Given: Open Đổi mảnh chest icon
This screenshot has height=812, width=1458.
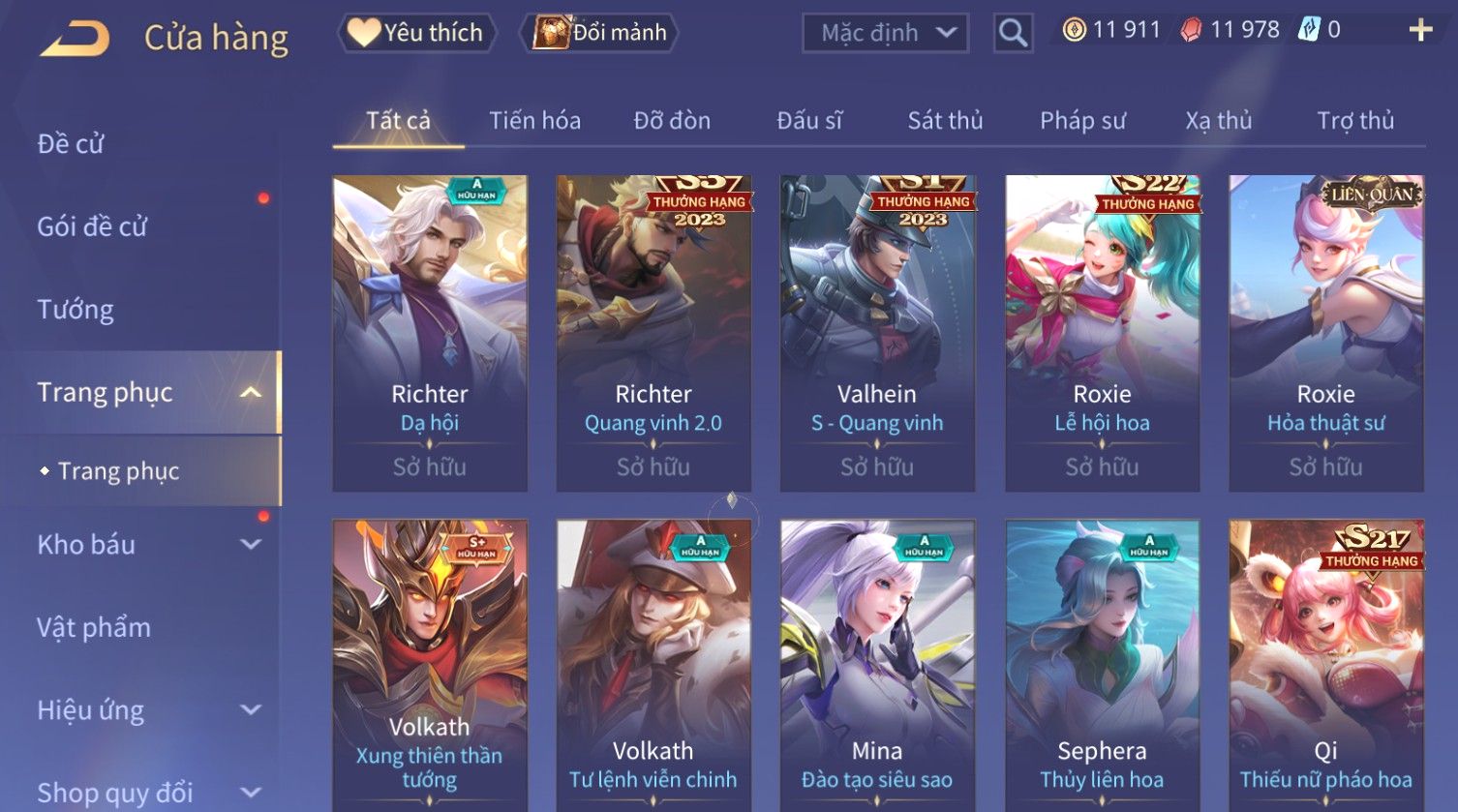Looking at the screenshot, I should coord(552,33).
